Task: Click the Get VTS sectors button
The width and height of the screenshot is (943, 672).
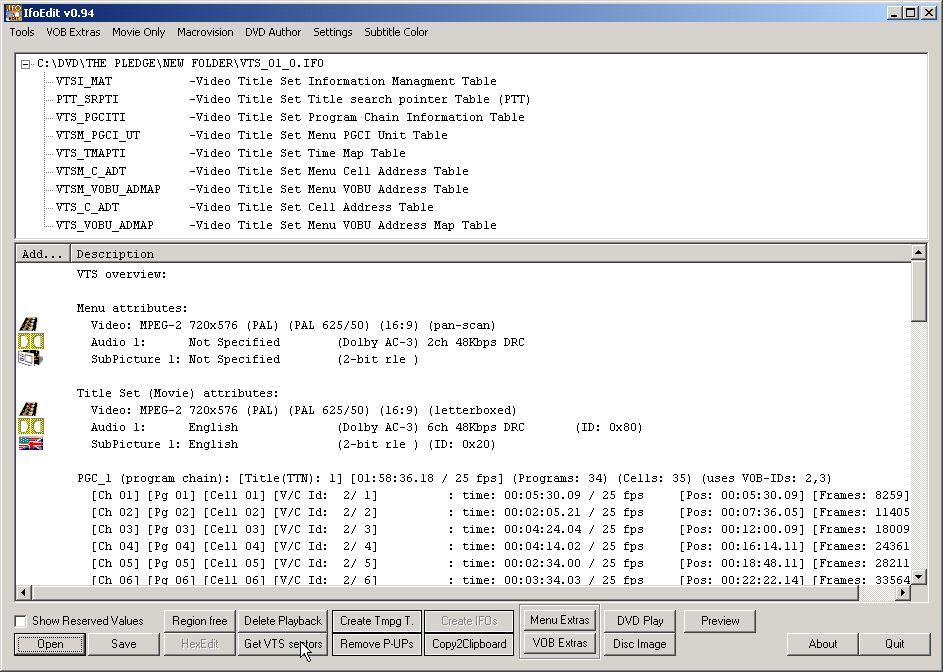Action: [x=283, y=644]
